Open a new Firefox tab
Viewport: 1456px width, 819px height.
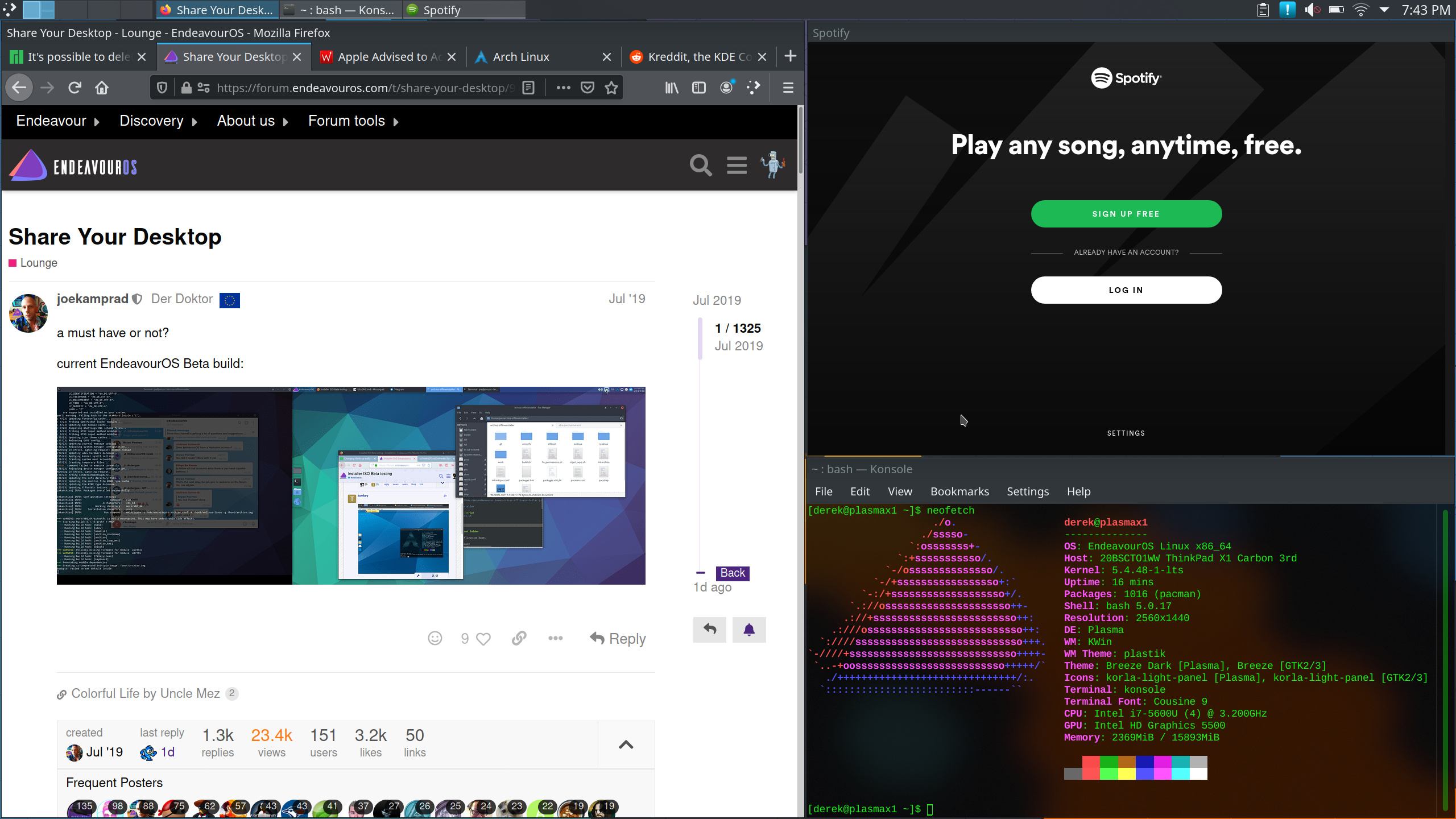click(x=791, y=56)
